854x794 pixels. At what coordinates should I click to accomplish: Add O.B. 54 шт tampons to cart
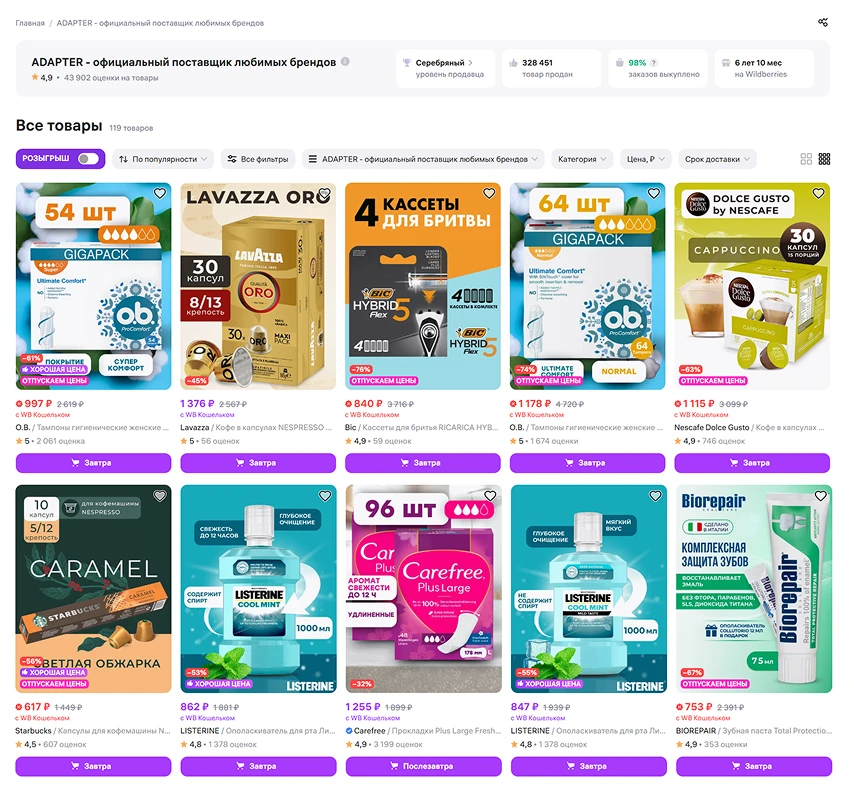pos(93,463)
